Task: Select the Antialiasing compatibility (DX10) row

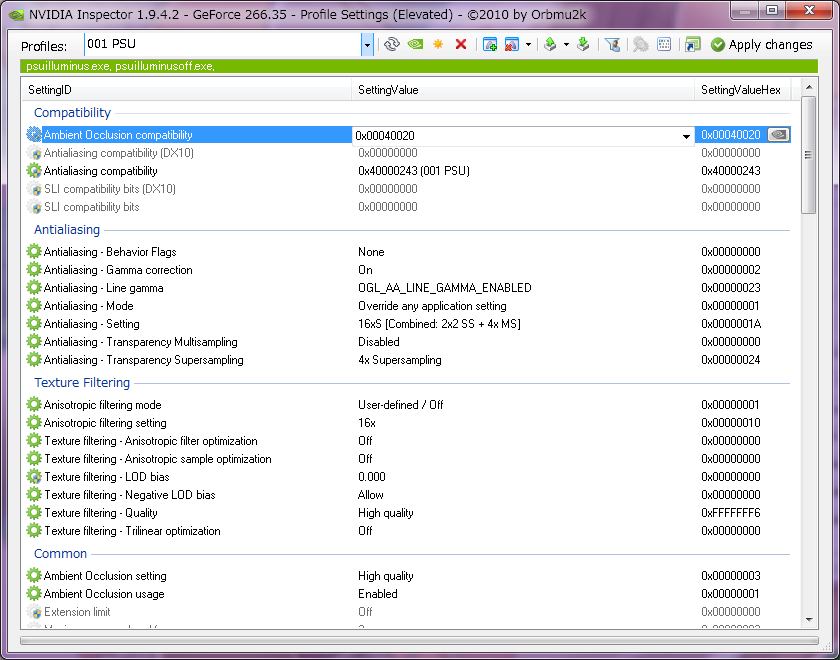Action: coord(408,153)
